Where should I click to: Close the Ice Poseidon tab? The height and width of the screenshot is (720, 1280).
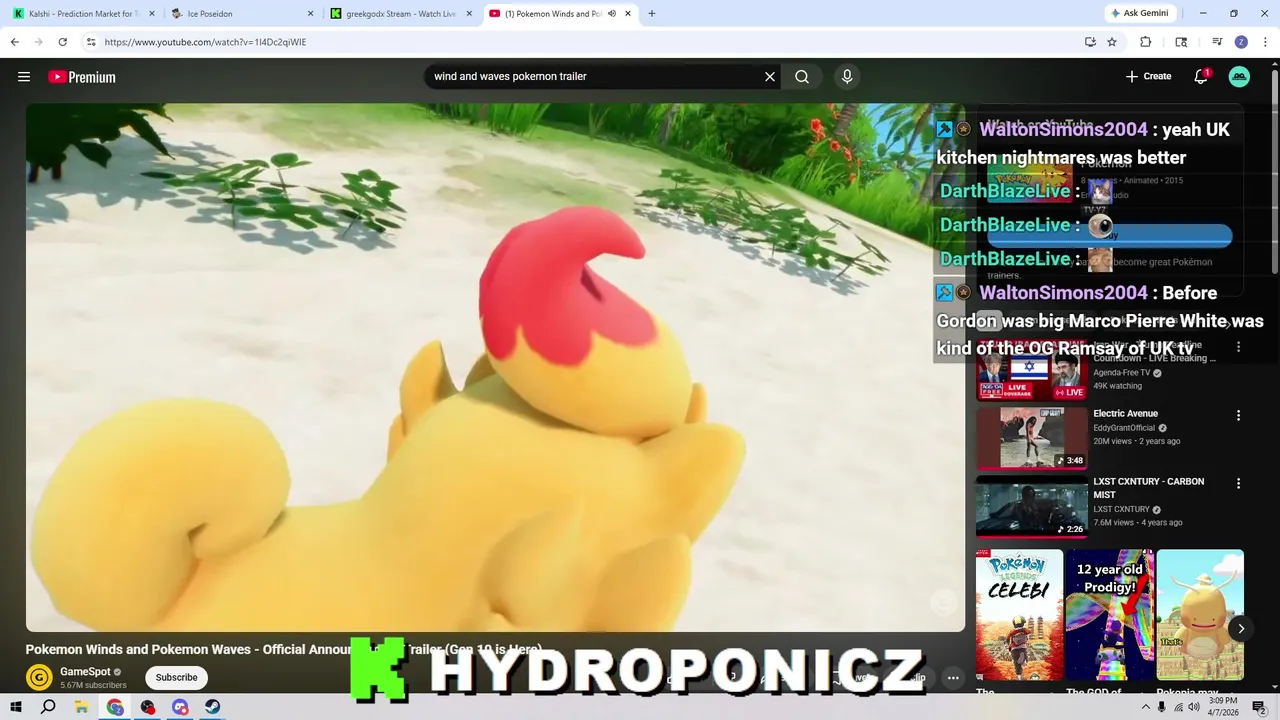click(311, 14)
